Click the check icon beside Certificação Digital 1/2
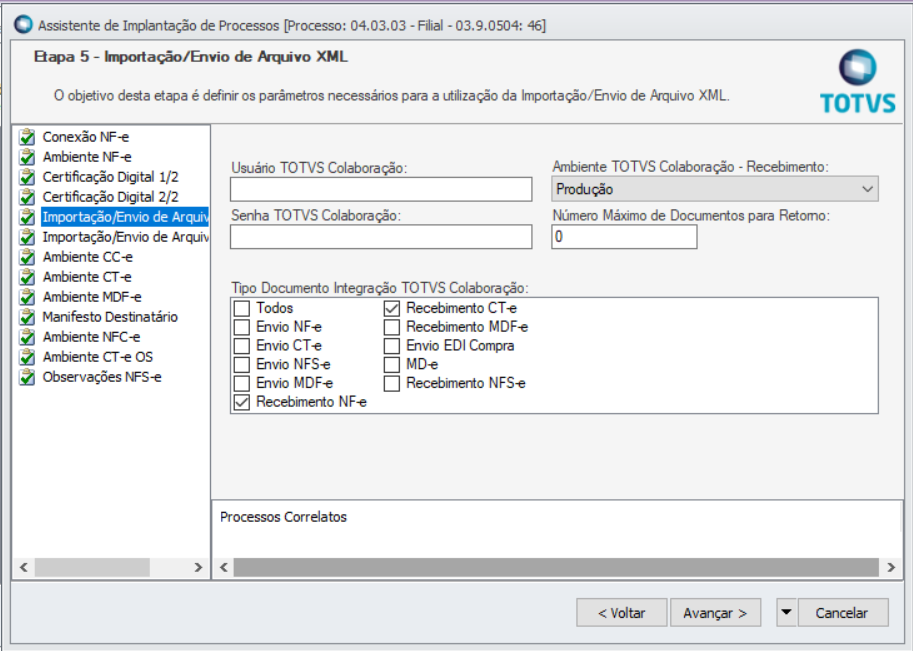 27,177
